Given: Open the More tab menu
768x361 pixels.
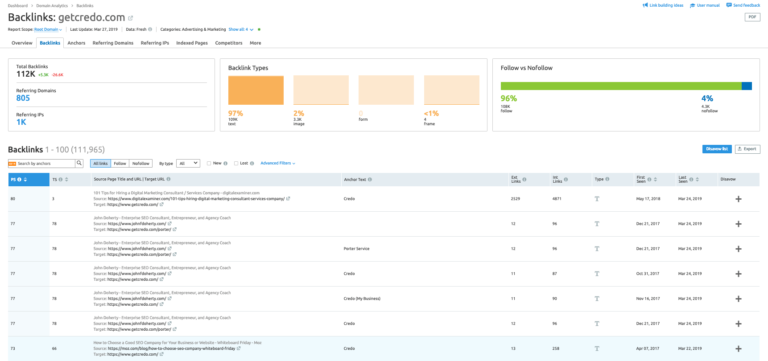Looking at the screenshot, I should [x=255, y=43].
